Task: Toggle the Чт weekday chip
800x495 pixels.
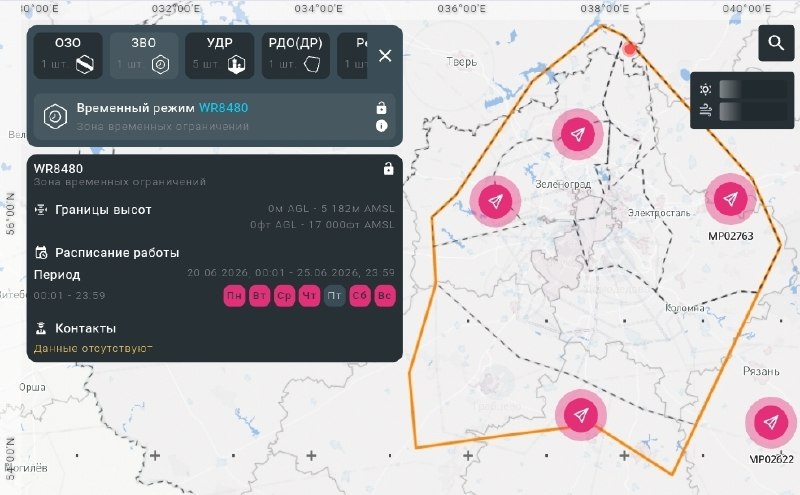Action: tap(309, 296)
